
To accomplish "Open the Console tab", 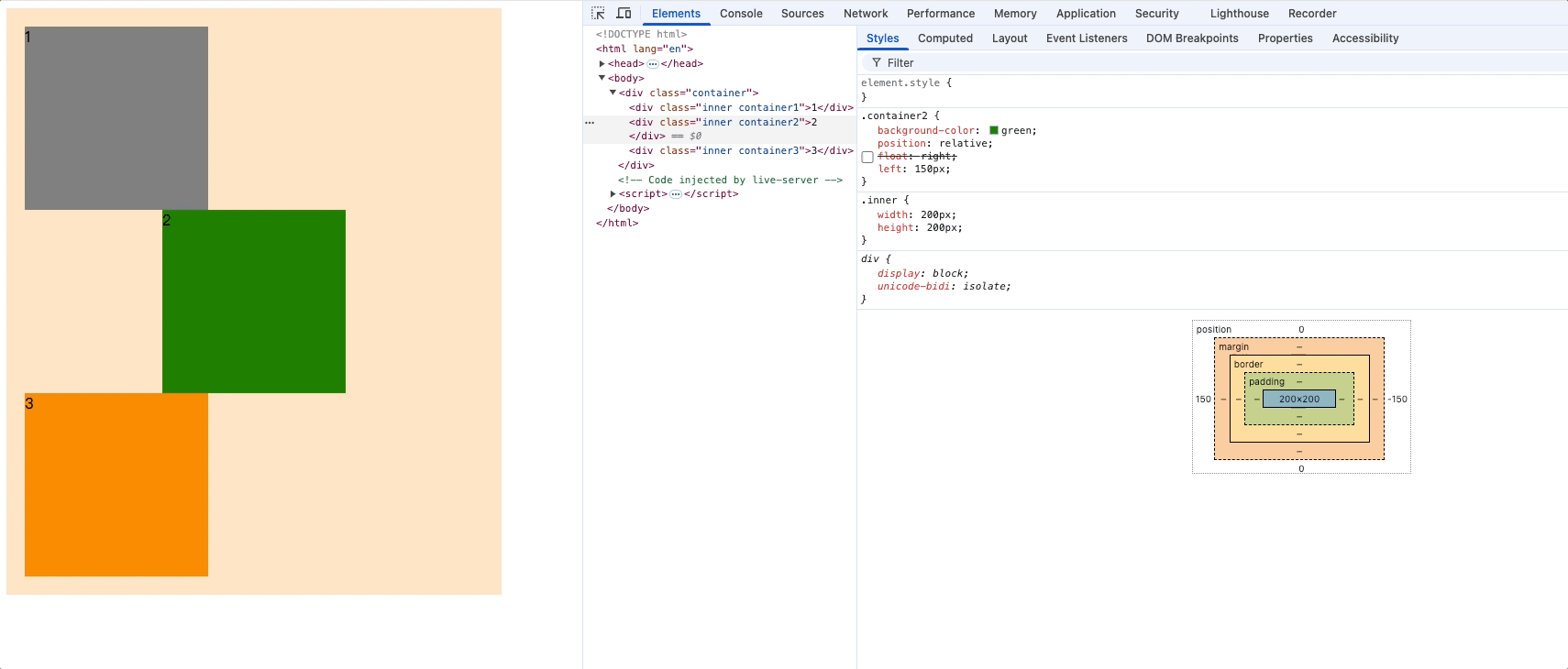I will coord(741,13).
